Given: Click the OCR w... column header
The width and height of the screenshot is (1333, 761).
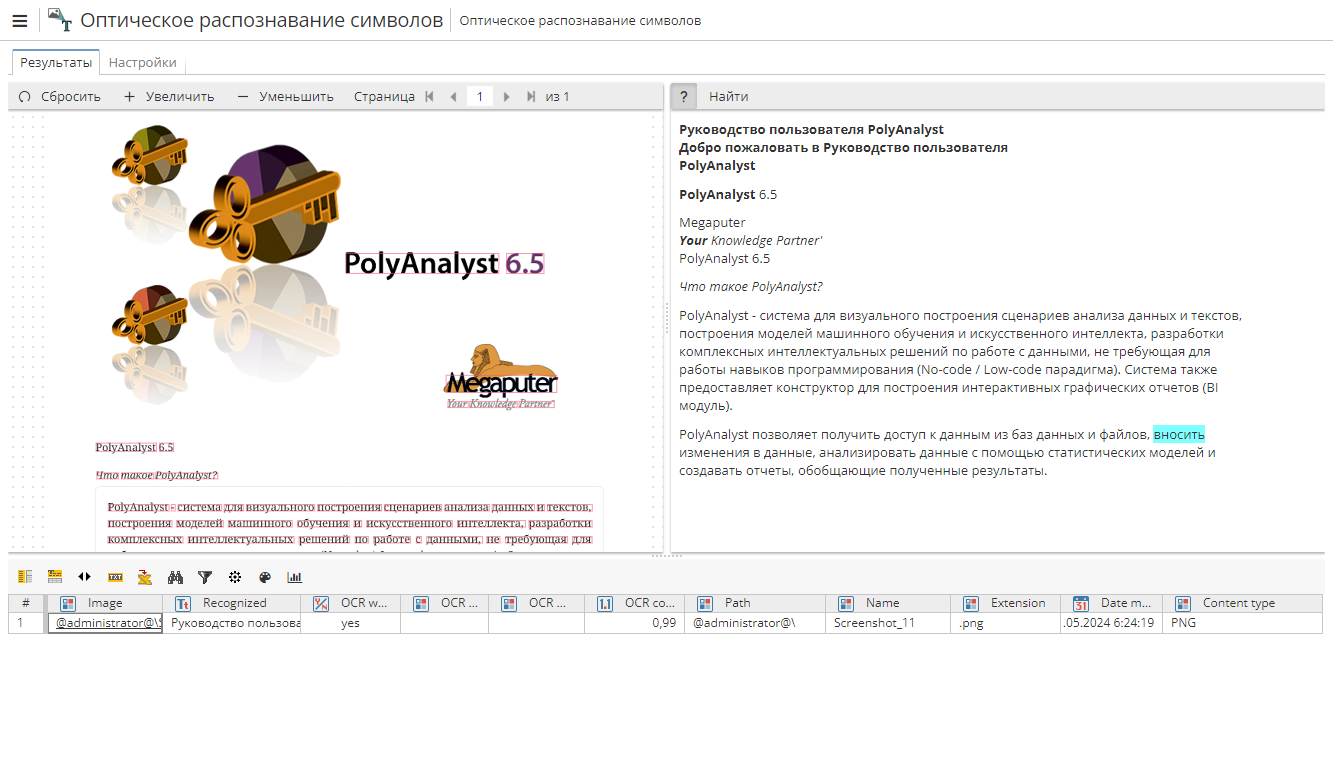Looking at the screenshot, I should click(351, 603).
